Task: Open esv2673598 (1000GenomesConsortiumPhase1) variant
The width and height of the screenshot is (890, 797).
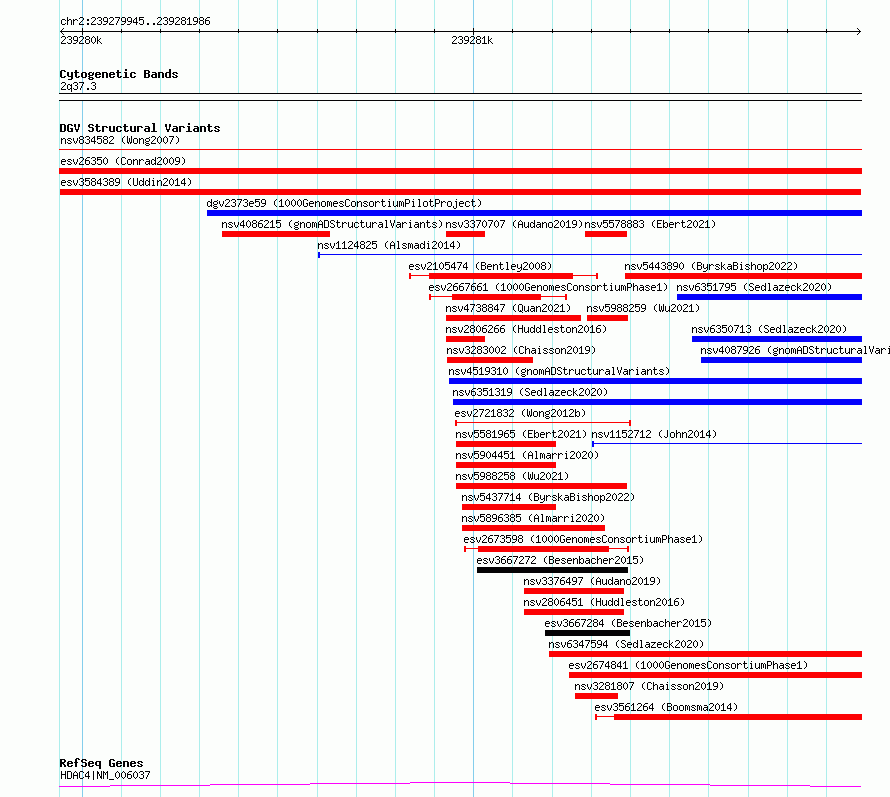Action: [x=583, y=539]
